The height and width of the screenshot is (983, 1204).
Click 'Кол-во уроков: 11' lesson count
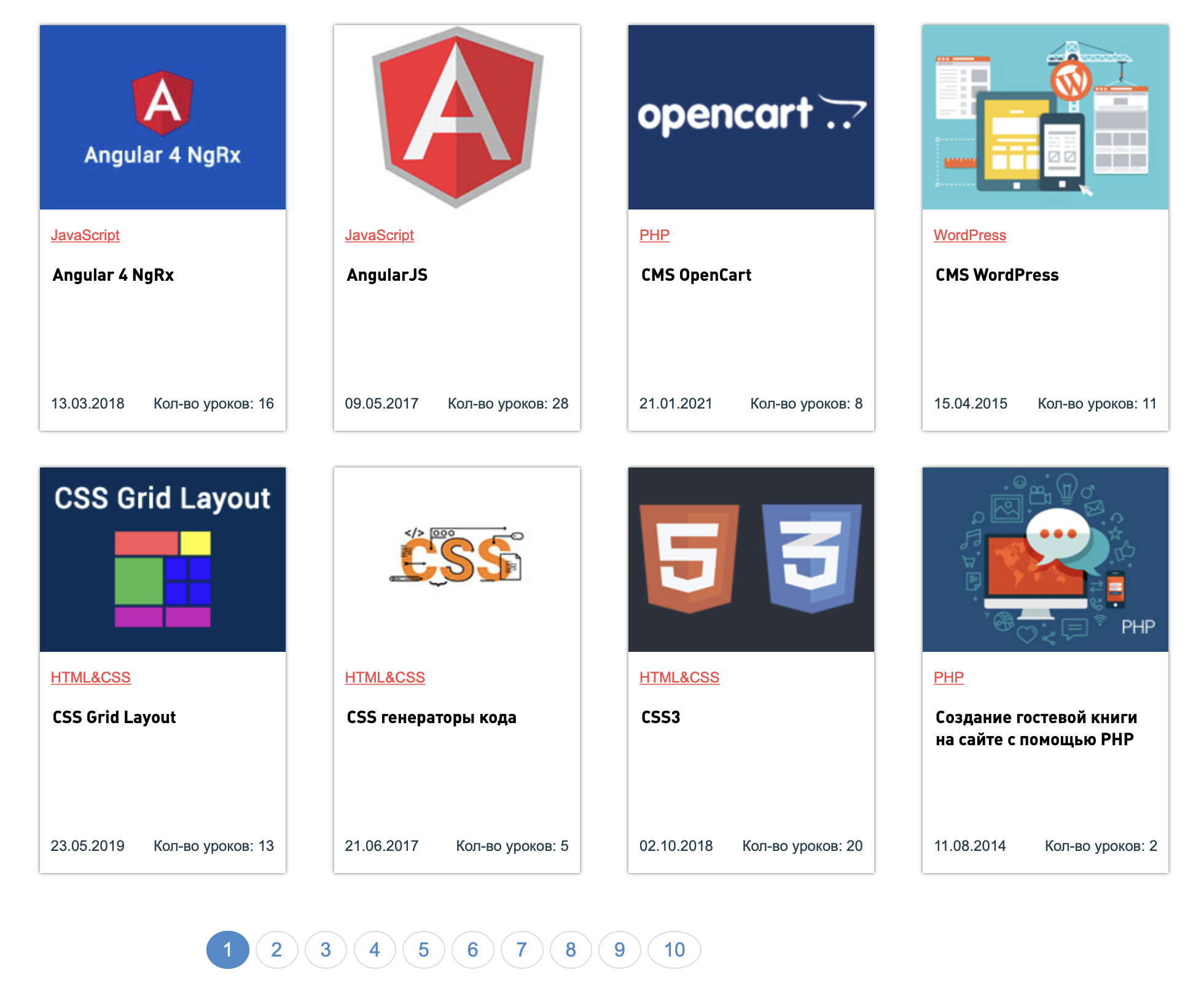click(1098, 404)
